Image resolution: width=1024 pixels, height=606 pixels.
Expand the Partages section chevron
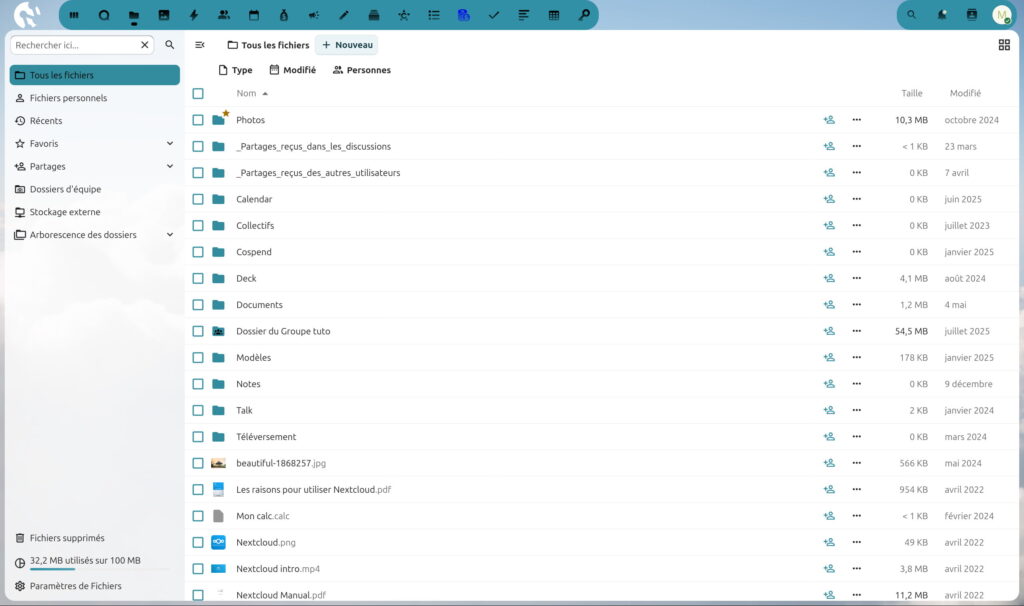[170, 167]
